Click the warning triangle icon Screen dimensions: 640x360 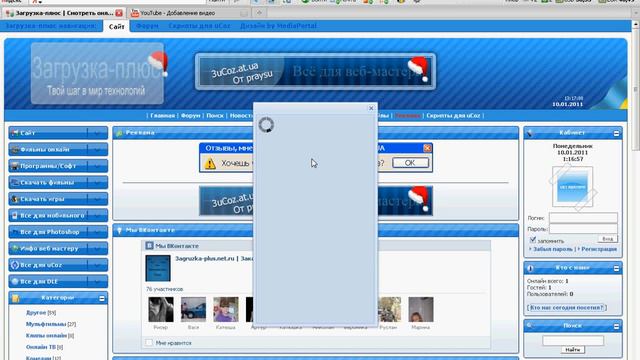pos(210,163)
